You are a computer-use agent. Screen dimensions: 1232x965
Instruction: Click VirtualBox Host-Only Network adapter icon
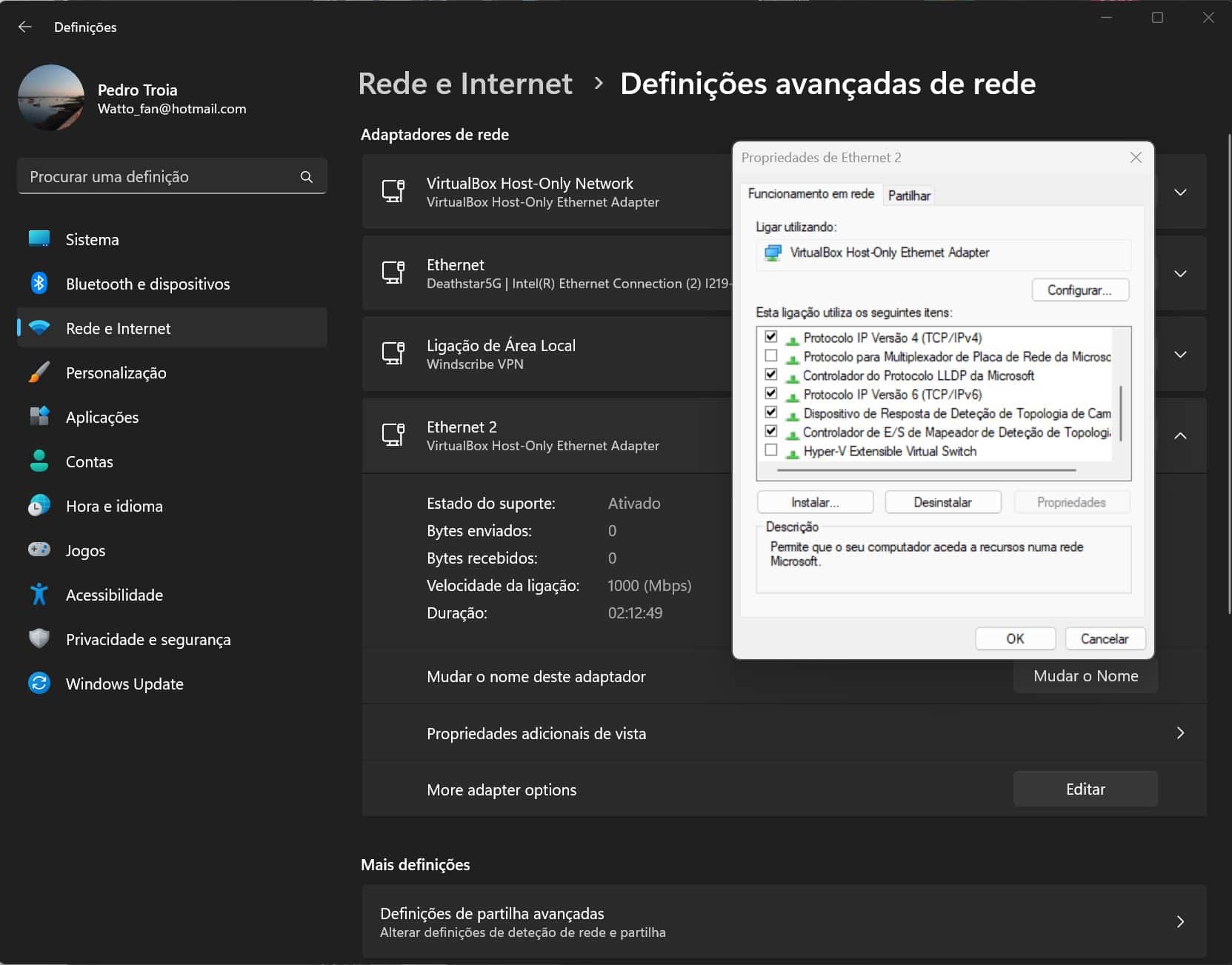(x=393, y=192)
